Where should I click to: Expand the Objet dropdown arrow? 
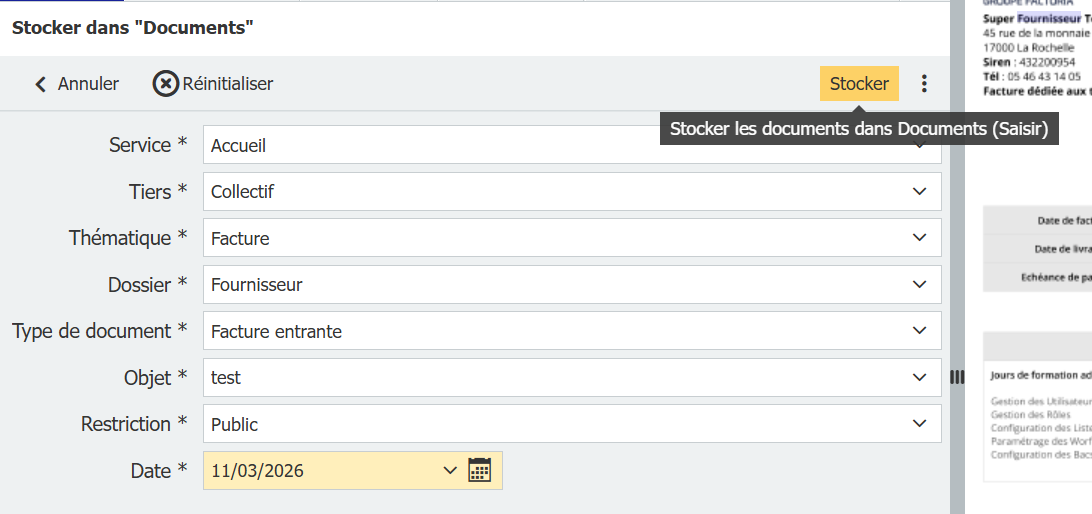tap(920, 377)
